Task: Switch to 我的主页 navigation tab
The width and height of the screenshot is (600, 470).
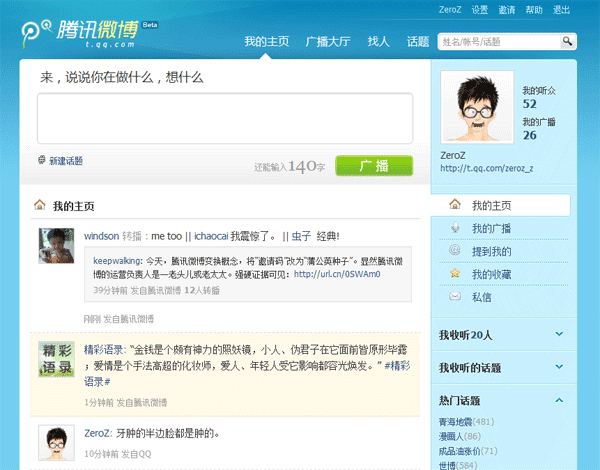Action: point(266,41)
